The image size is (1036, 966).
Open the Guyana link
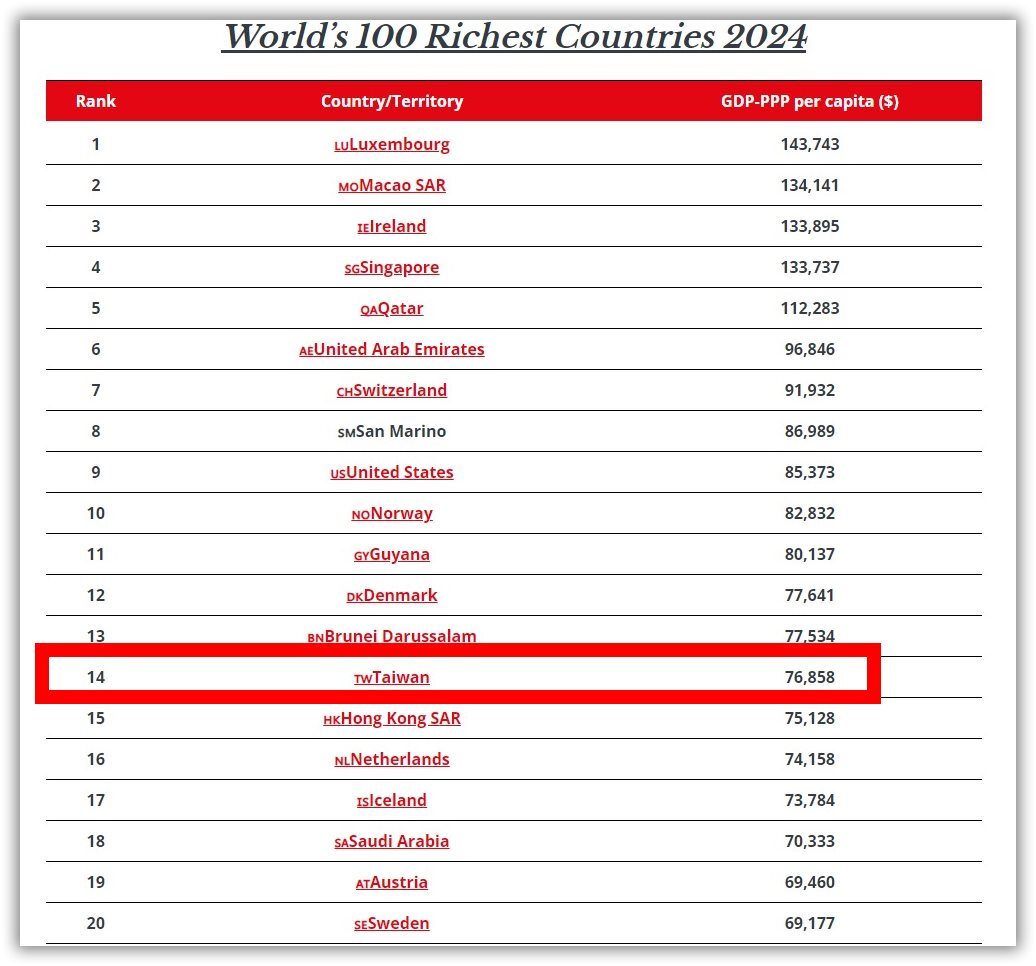392,554
